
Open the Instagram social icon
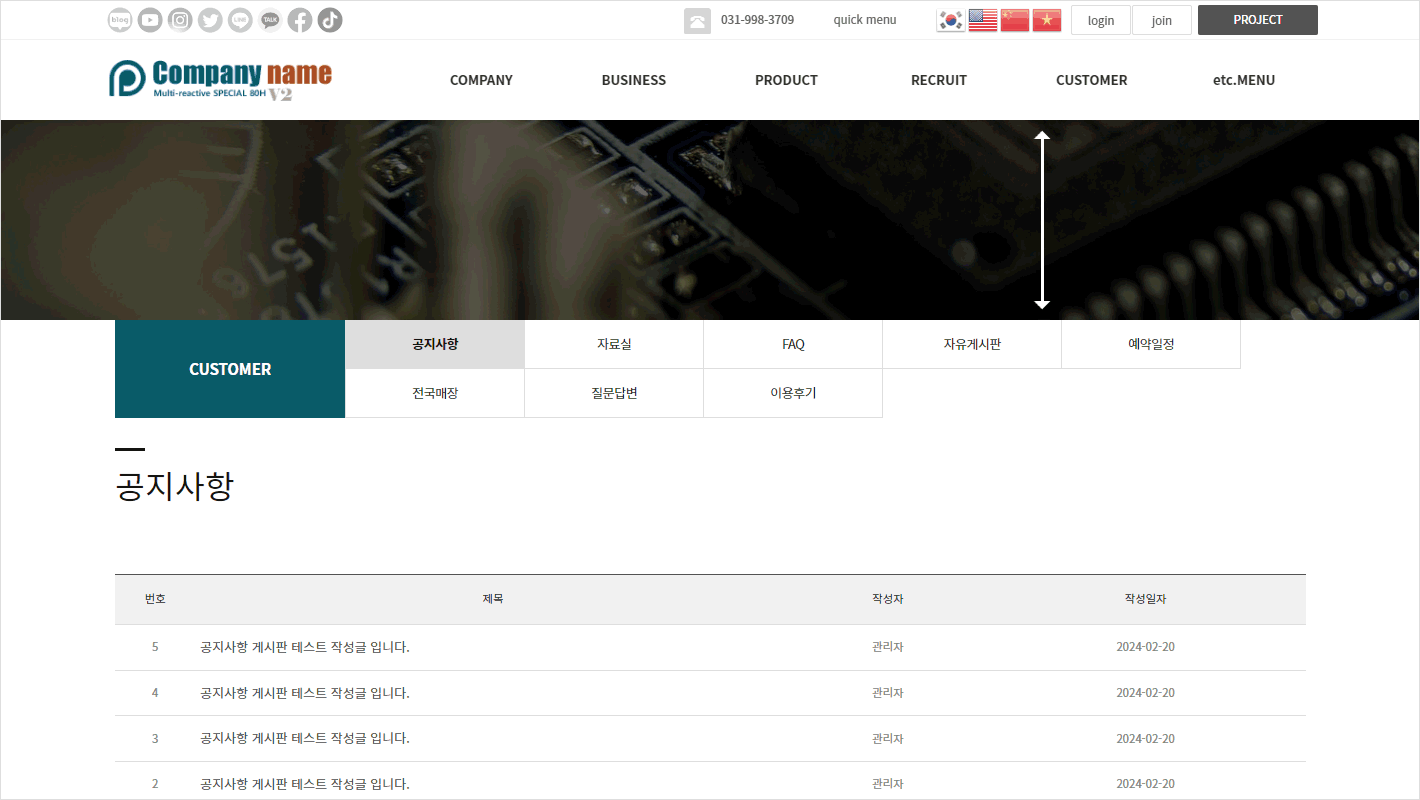pyautogui.click(x=180, y=20)
